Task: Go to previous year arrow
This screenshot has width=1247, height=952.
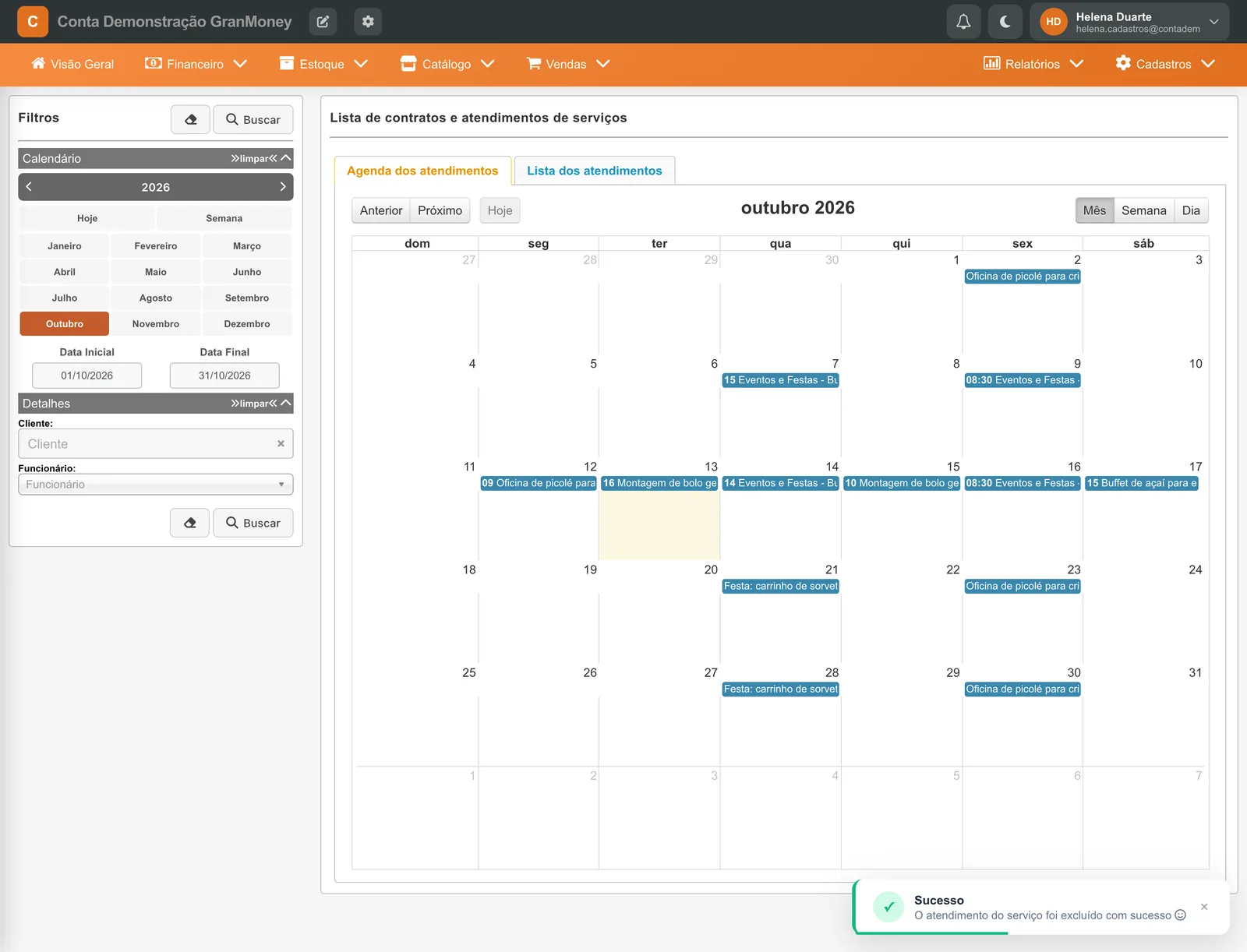Action: coord(29,187)
